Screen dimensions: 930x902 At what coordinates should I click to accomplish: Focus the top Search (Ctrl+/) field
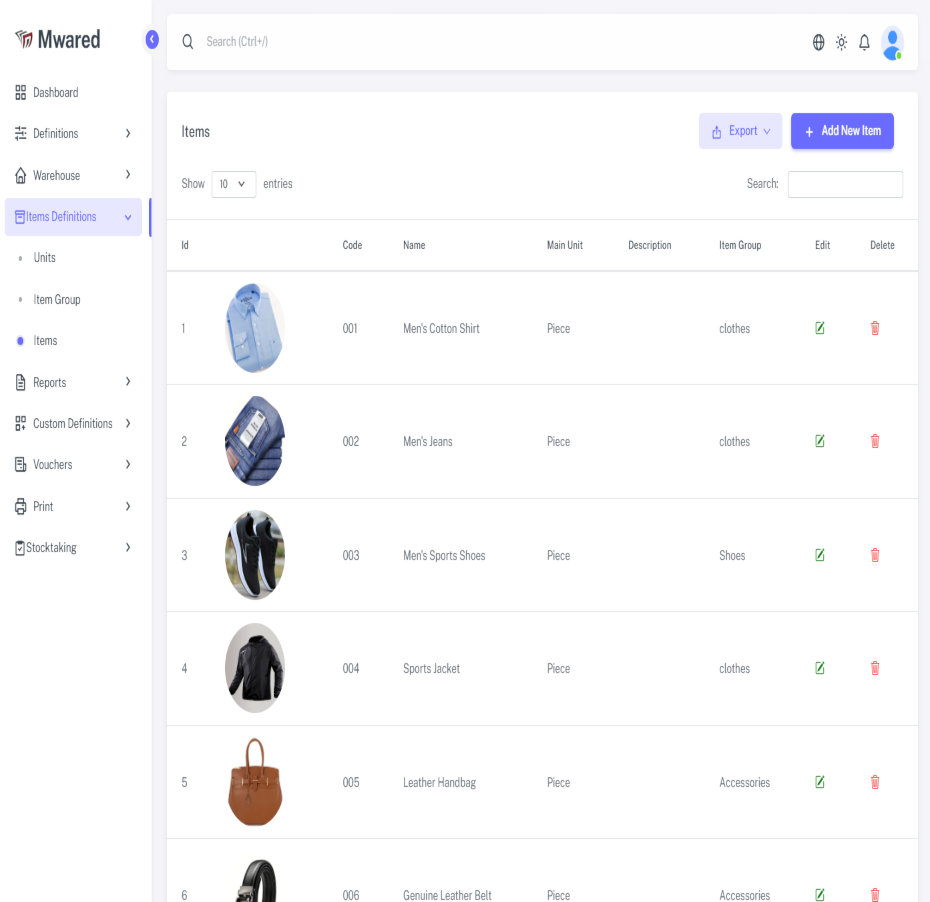tap(237, 42)
